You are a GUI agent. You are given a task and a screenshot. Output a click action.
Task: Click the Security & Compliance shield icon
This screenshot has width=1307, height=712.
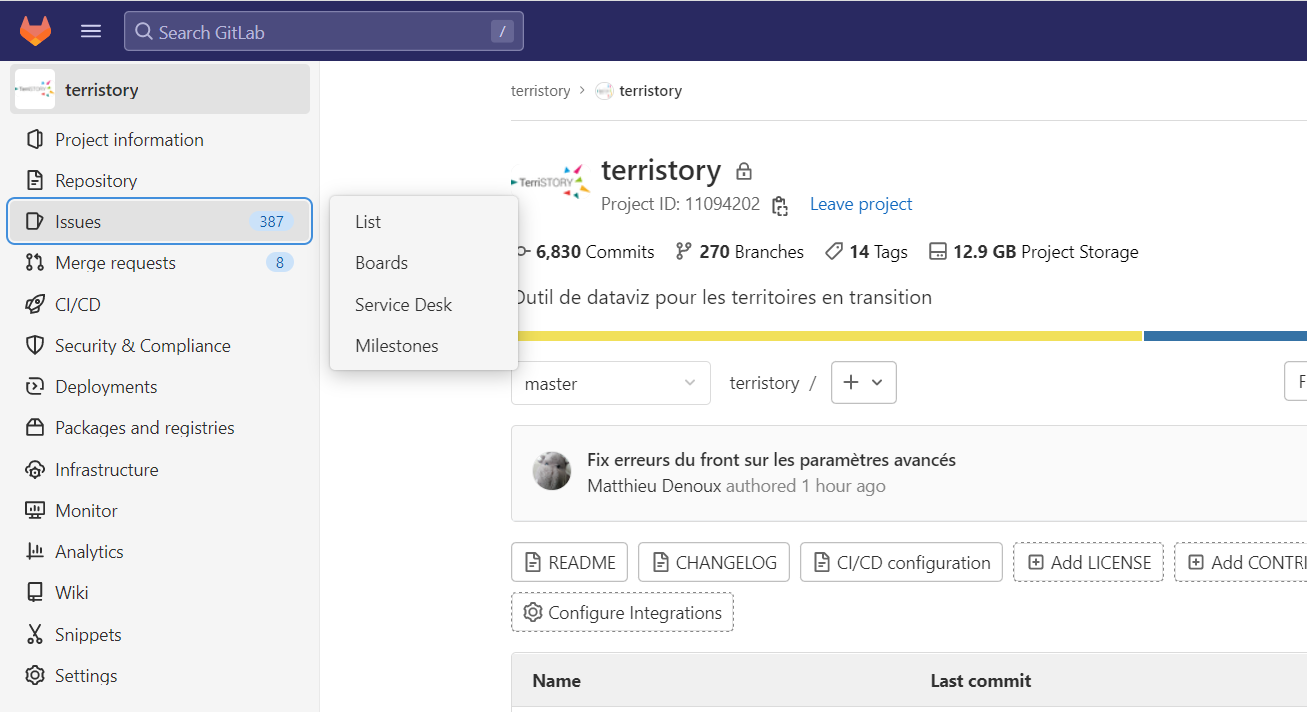coord(35,346)
